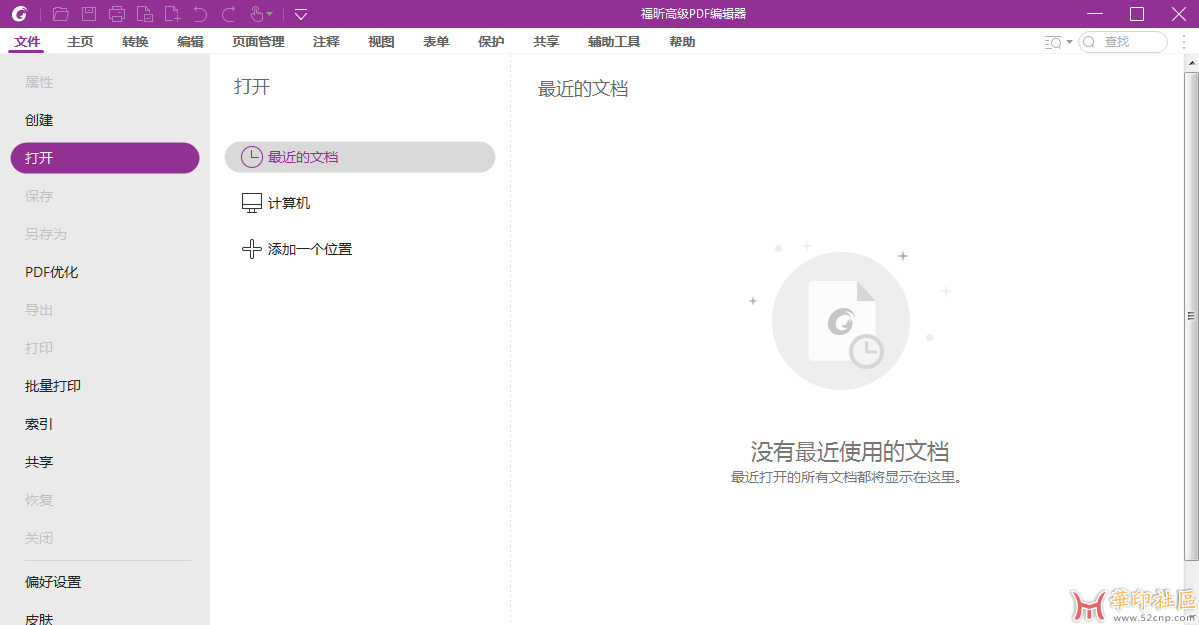Click the create PDF from clipboard icon
1199x625 pixels.
pyautogui.click(x=145, y=14)
